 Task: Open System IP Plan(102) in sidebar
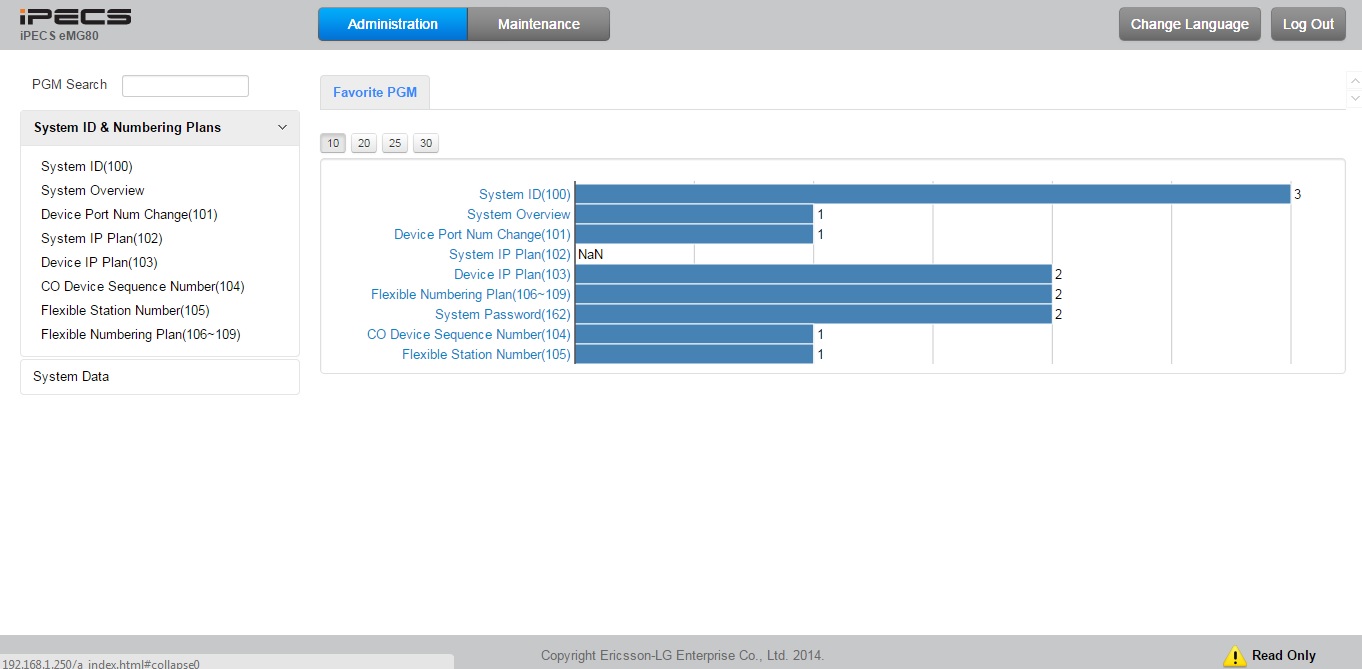pos(101,238)
